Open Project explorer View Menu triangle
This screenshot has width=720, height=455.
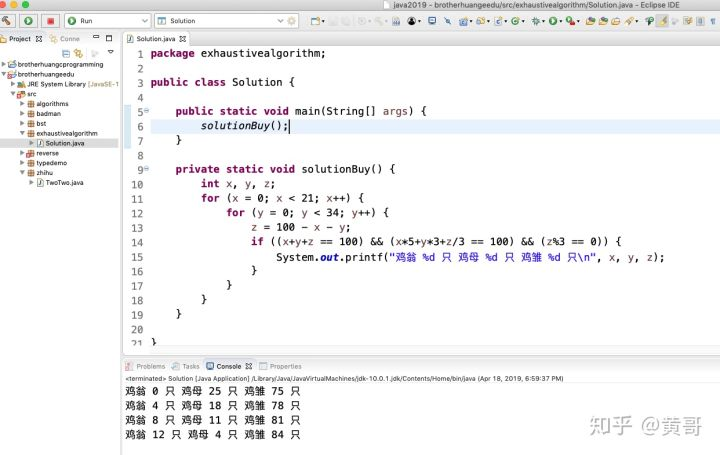[111, 52]
